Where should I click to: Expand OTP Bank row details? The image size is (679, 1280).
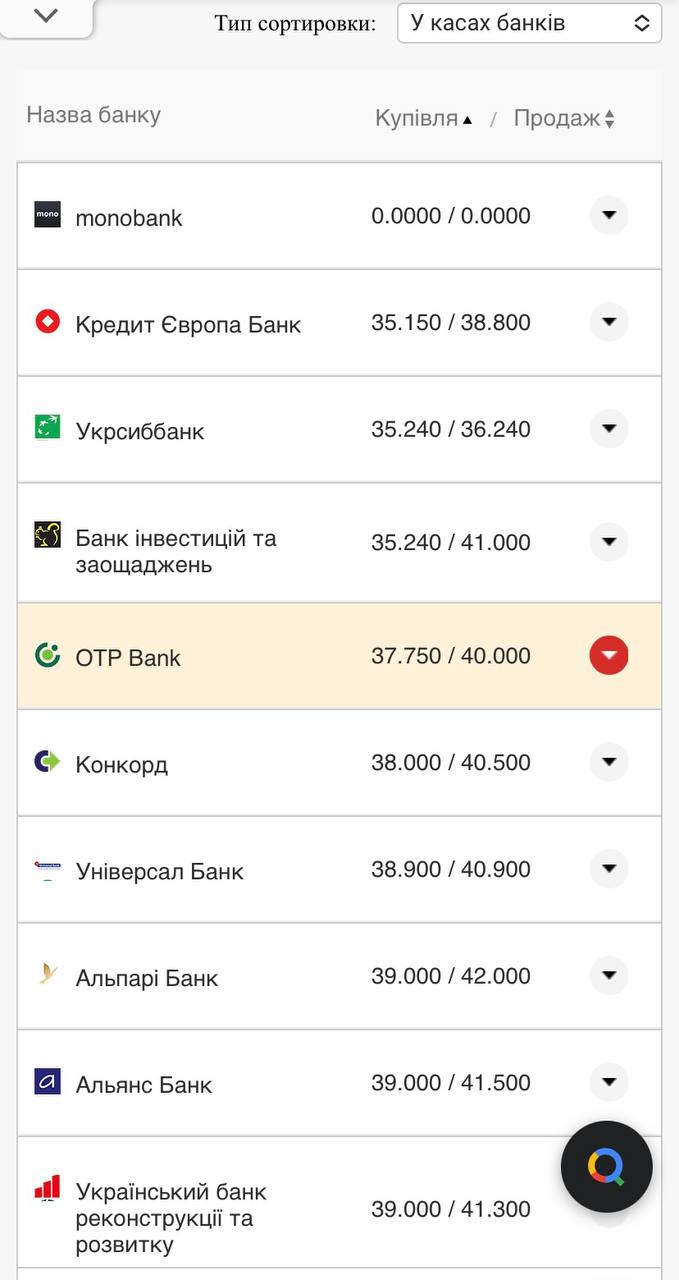[x=608, y=656]
